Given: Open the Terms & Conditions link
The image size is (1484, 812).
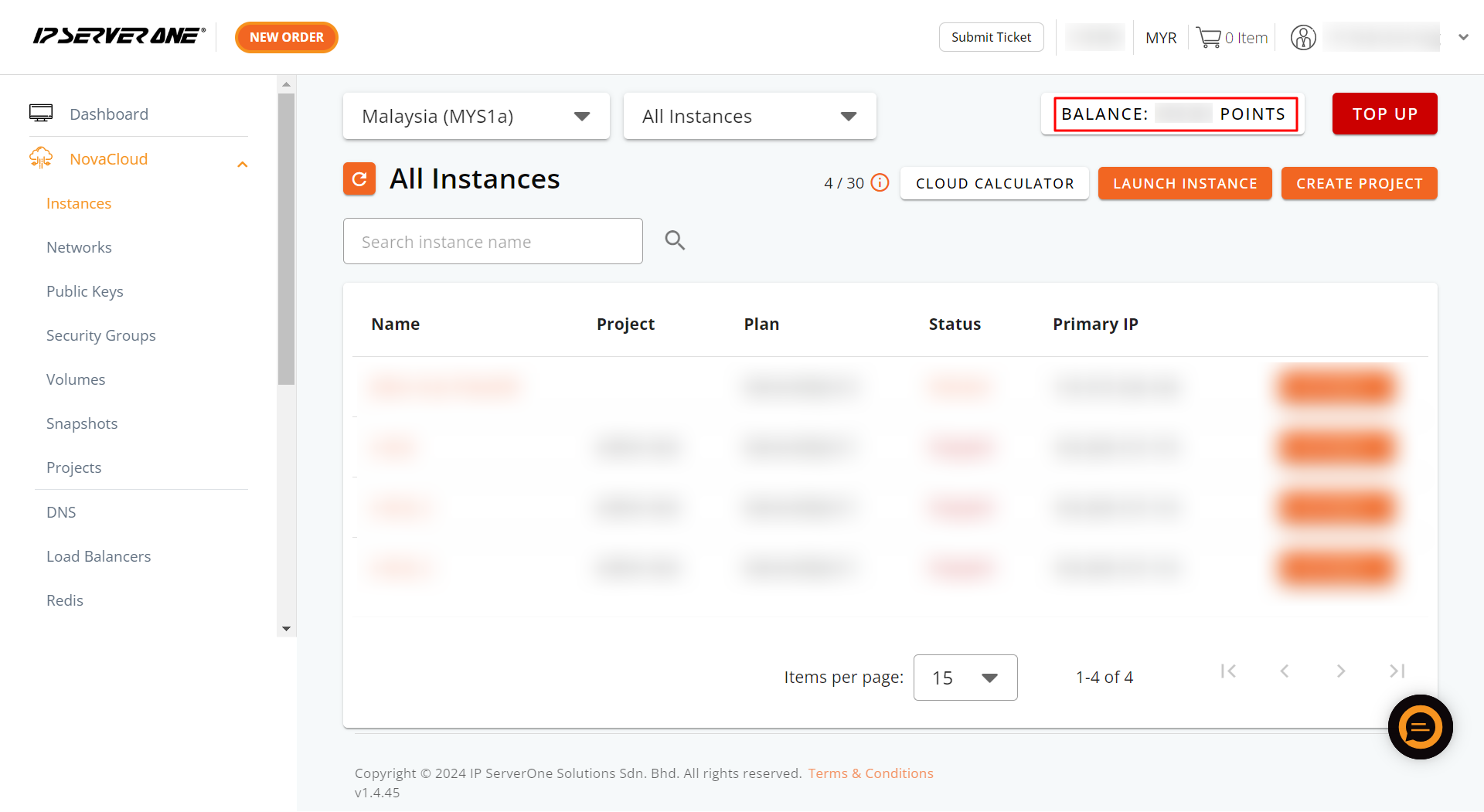Looking at the screenshot, I should click(871, 773).
